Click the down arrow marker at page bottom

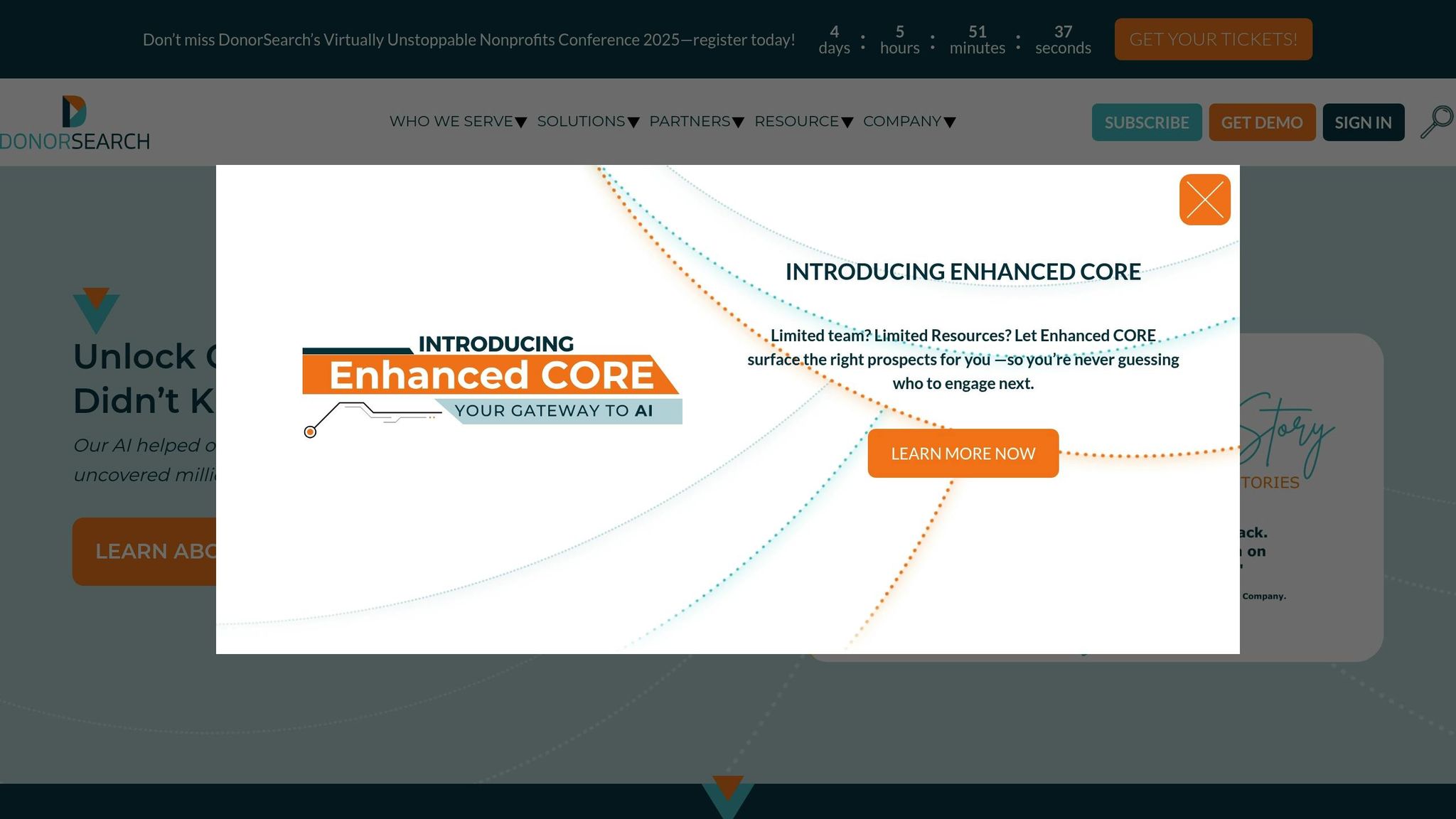pos(727,796)
